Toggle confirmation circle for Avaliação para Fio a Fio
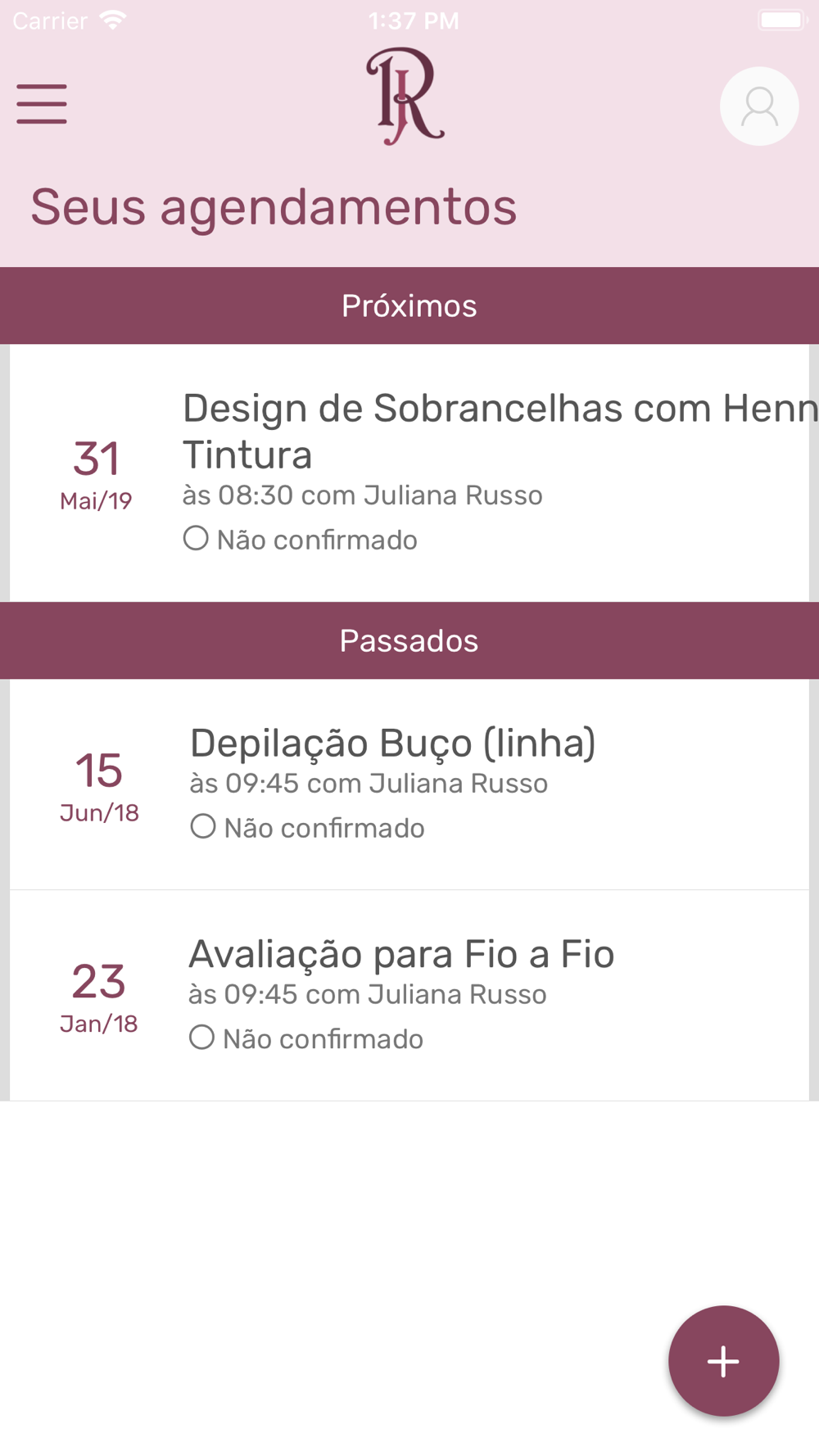Screen dimensions: 819x1456 [x=201, y=1038]
